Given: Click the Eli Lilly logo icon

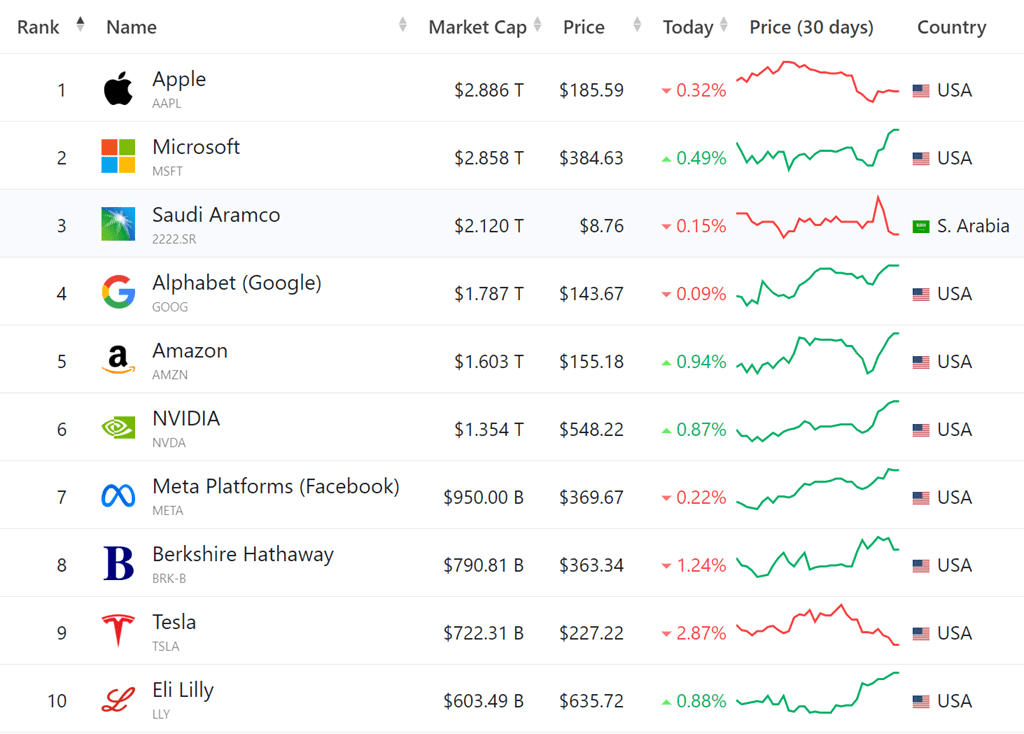Looking at the screenshot, I should pos(118,700).
